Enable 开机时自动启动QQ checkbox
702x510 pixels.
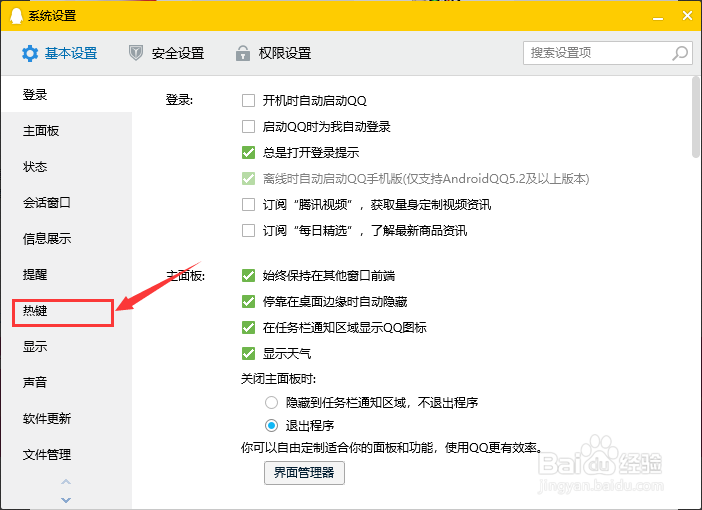click(248, 101)
